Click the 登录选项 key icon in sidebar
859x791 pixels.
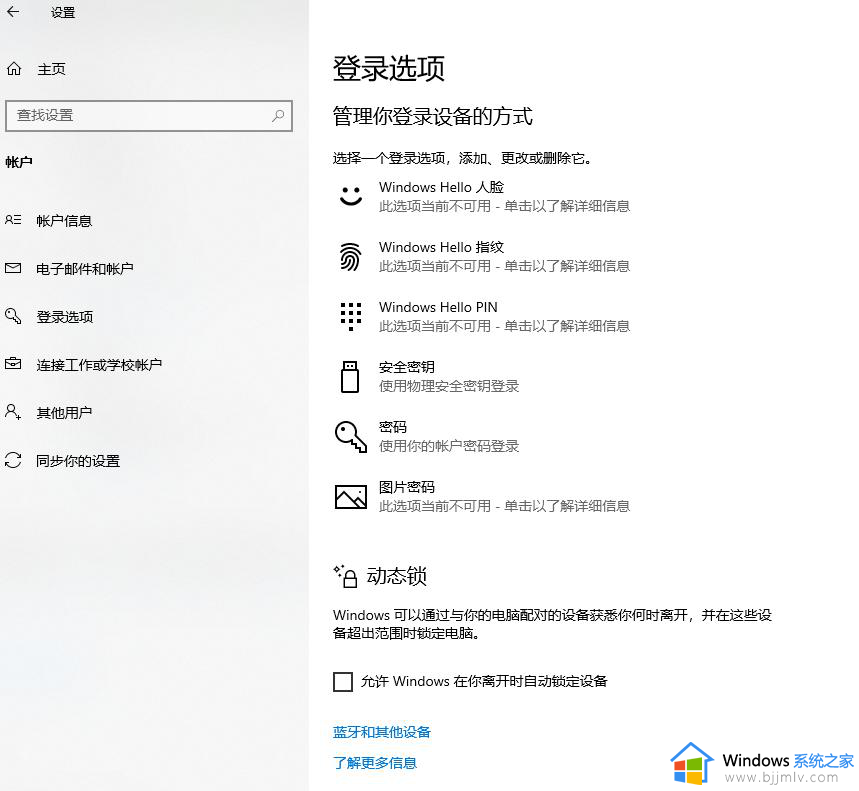13,316
